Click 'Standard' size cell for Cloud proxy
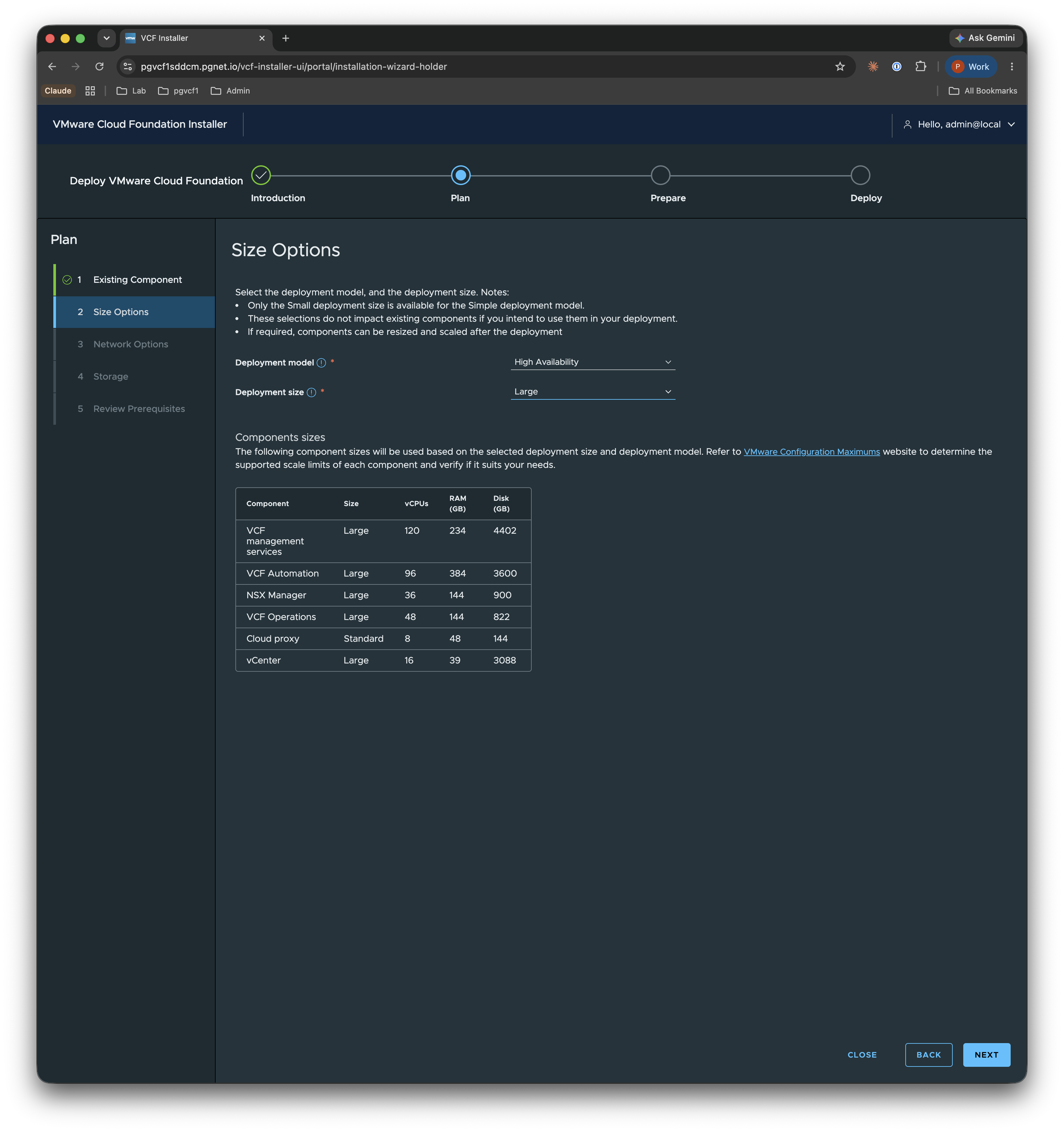The width and height of the screenshot is (1064, 1132). coord(363,638)
